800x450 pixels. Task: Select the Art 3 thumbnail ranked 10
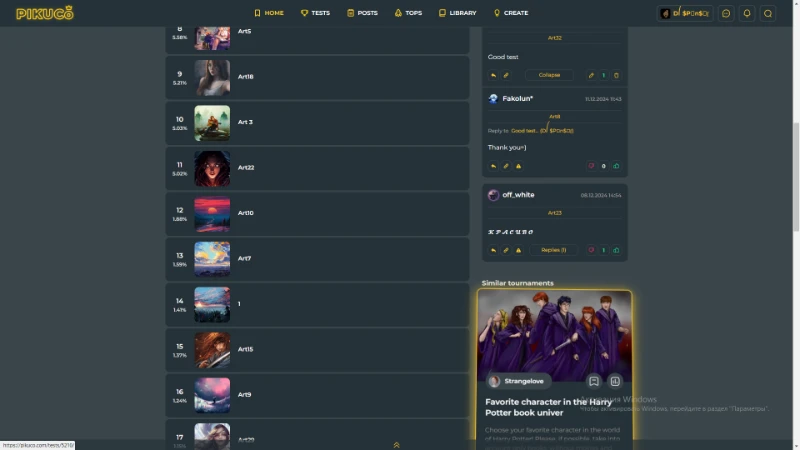[212, 123]
